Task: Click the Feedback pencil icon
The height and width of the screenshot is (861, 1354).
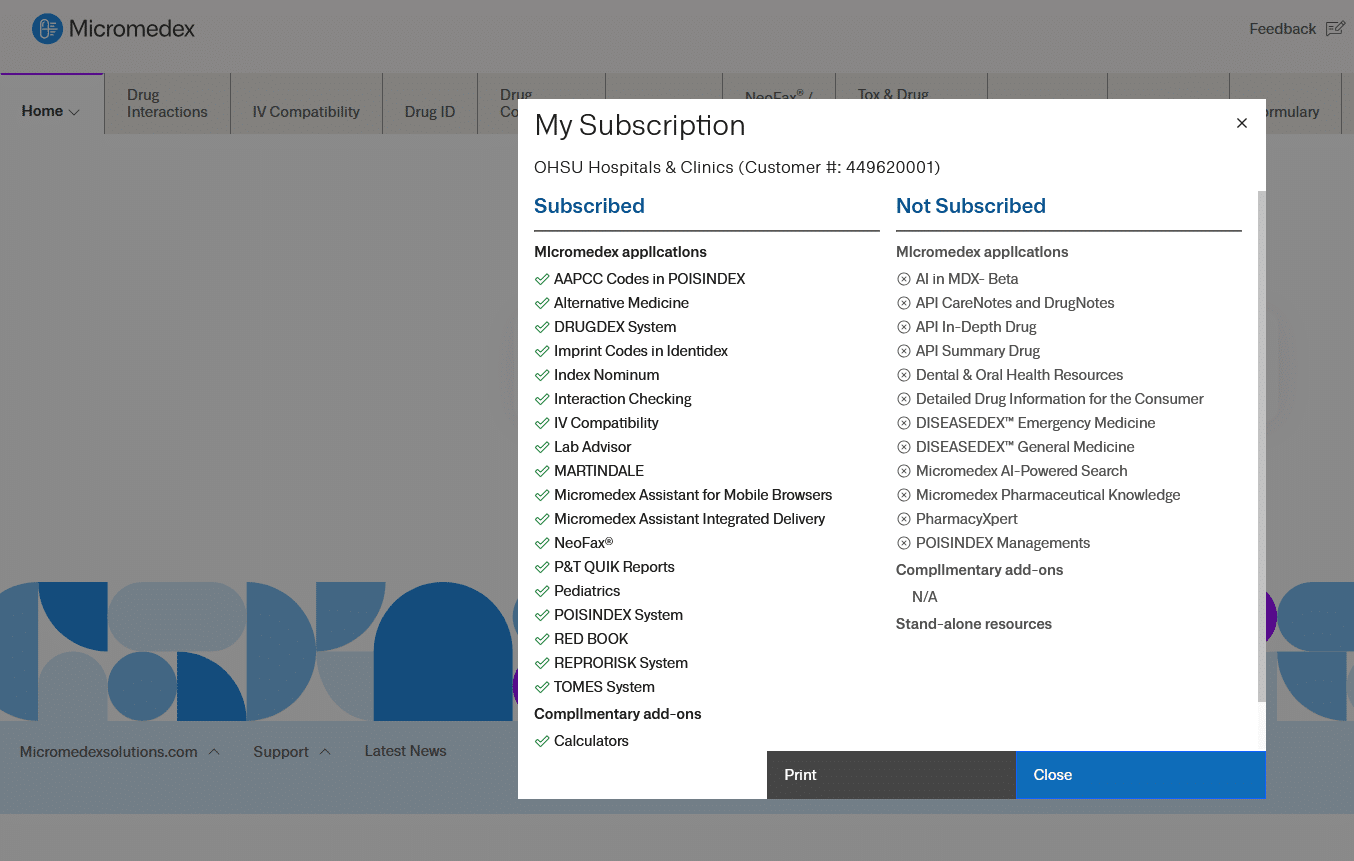Action: point(1335,29)
